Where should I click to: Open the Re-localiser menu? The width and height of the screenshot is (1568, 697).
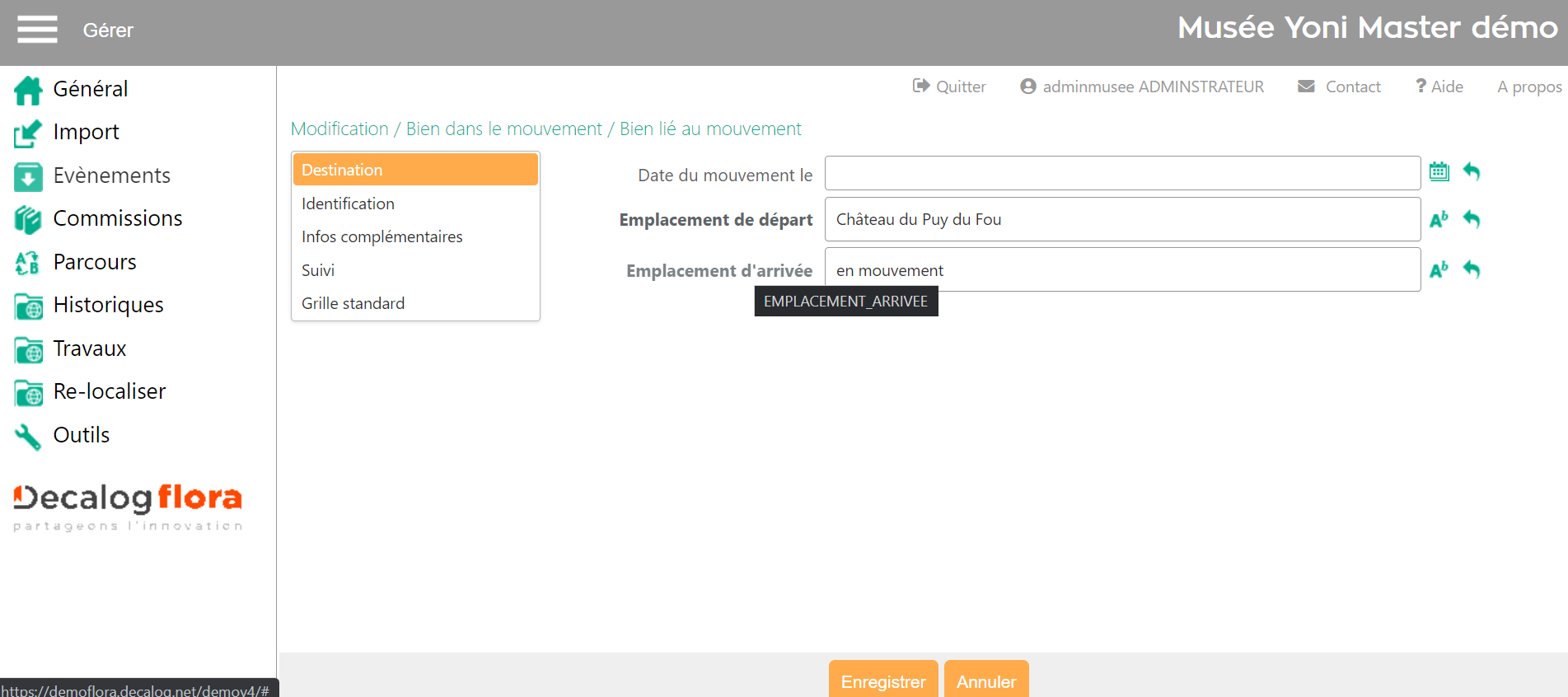click(110, 391)
